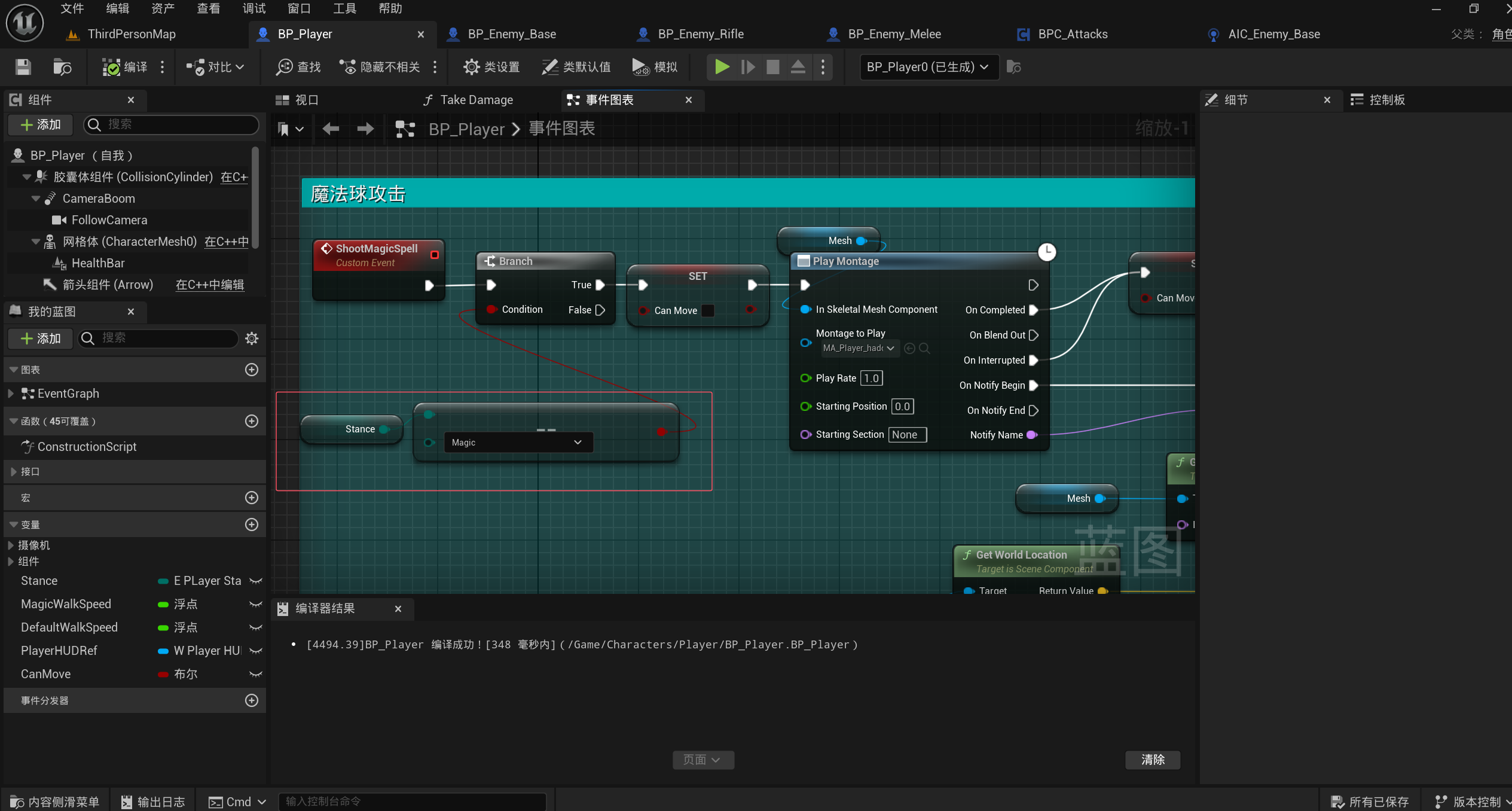This screenshot has width=1512, height=811.
Task: Open 类默认值 class defaults
Action: pyautogui.click(x=576, y=67)
